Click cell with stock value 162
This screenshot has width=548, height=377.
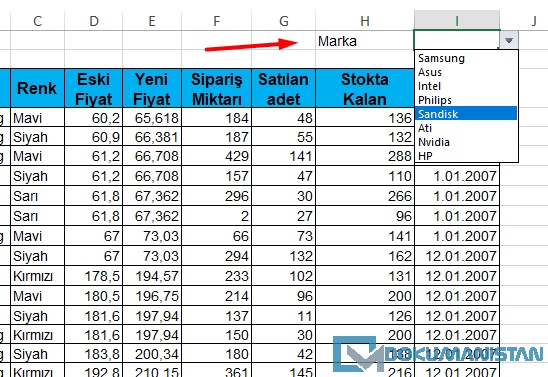click(365, 256)
